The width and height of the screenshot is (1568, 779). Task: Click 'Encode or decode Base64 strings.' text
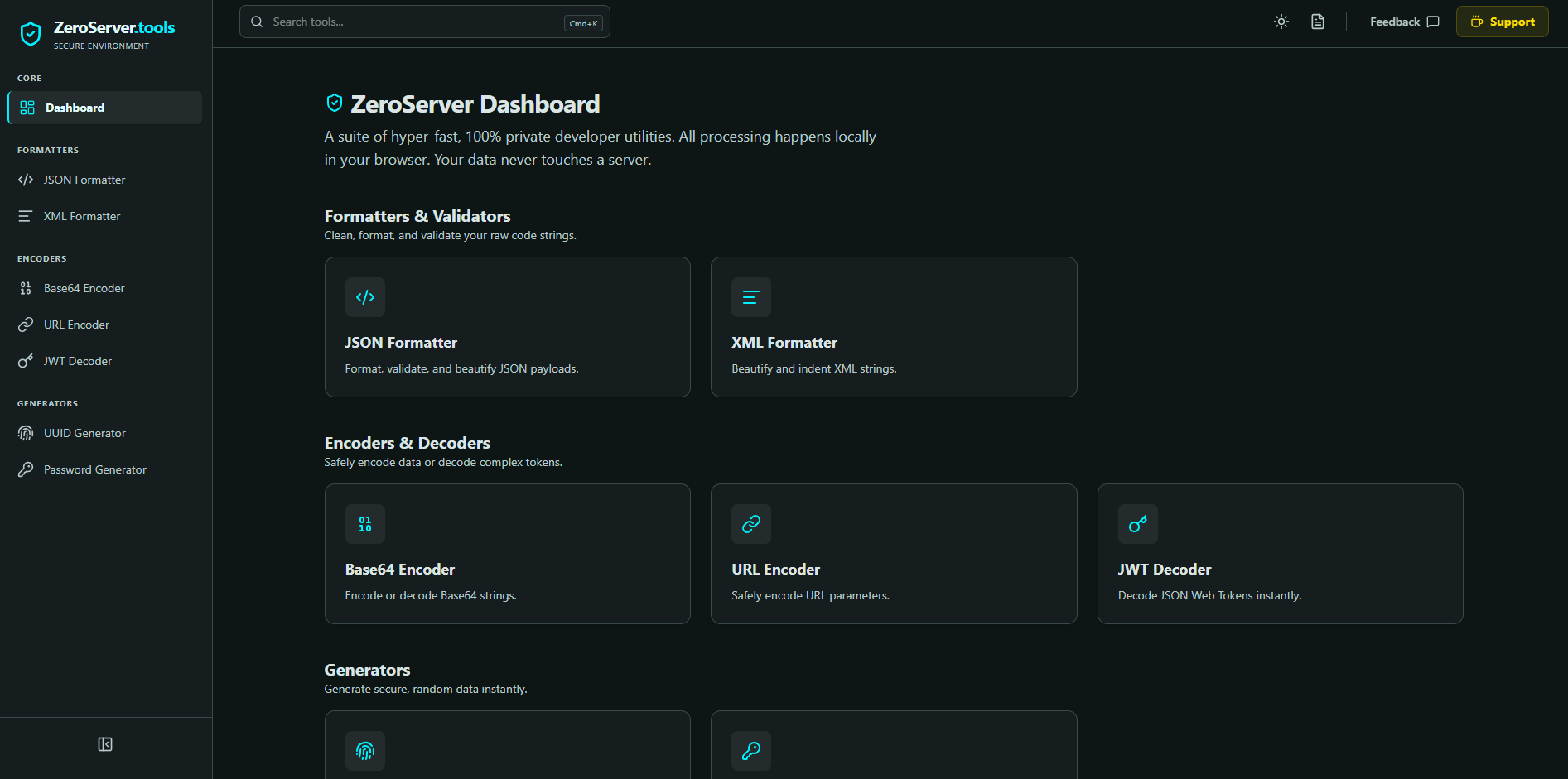click(x=431, y=595)
